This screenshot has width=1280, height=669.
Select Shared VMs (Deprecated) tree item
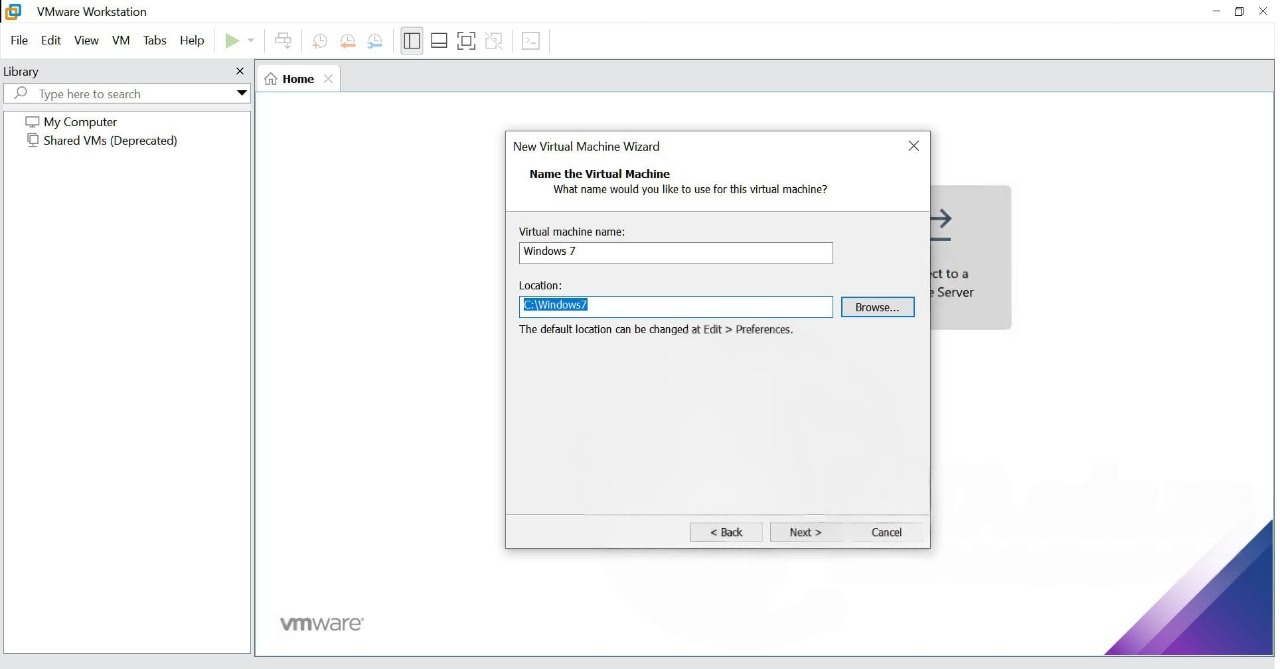coord(110,141)
